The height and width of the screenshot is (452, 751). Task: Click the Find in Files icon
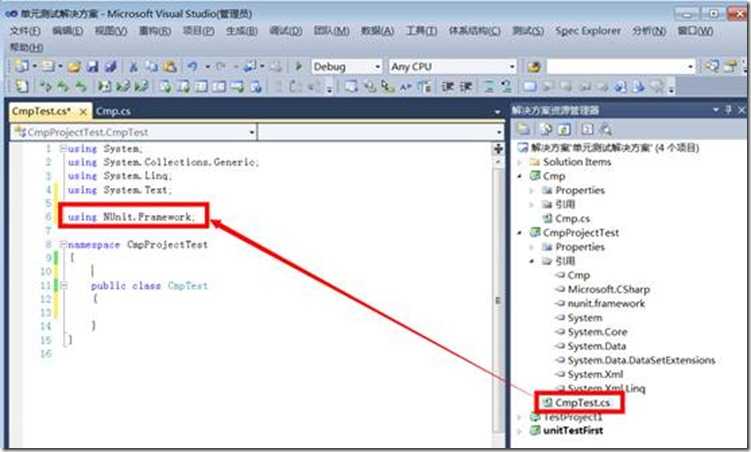tap(534, 67)
